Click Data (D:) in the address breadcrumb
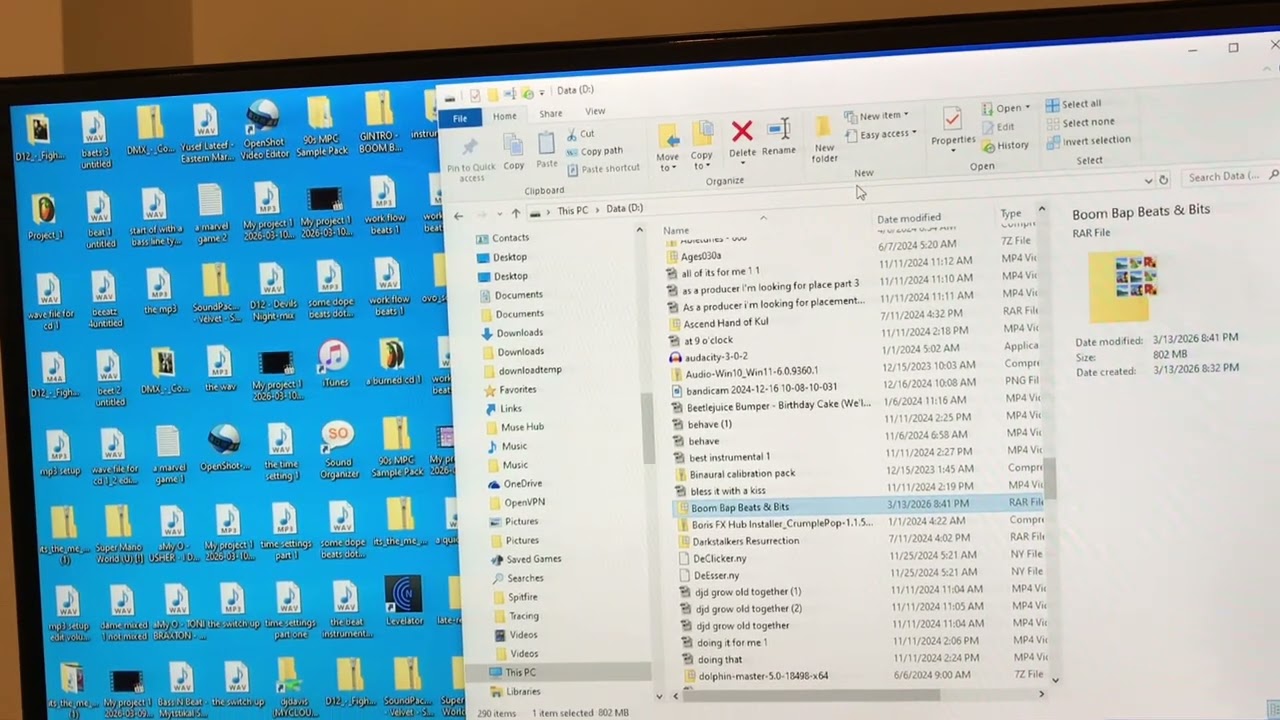The image size is (1280, 720). 624,208
